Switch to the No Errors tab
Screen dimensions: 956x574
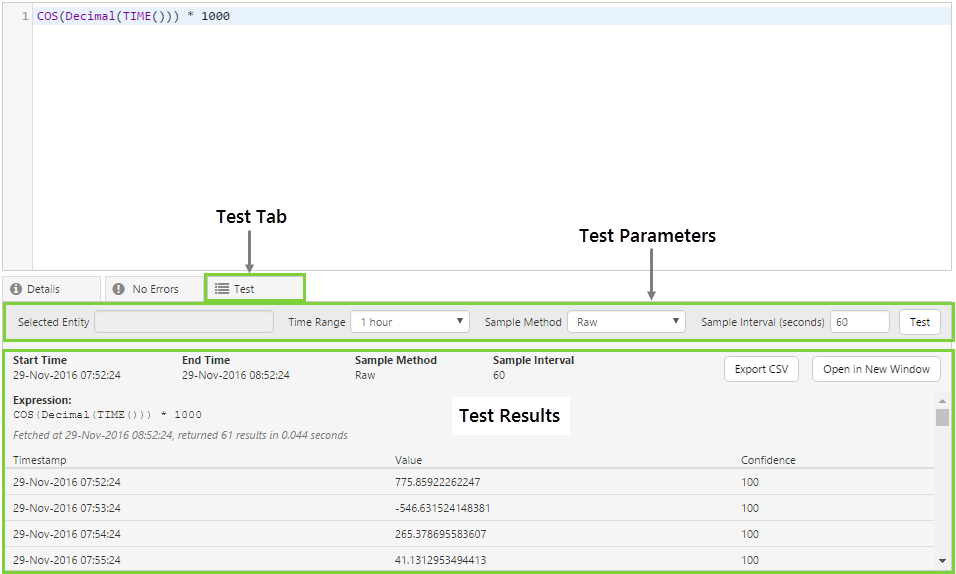154,289
